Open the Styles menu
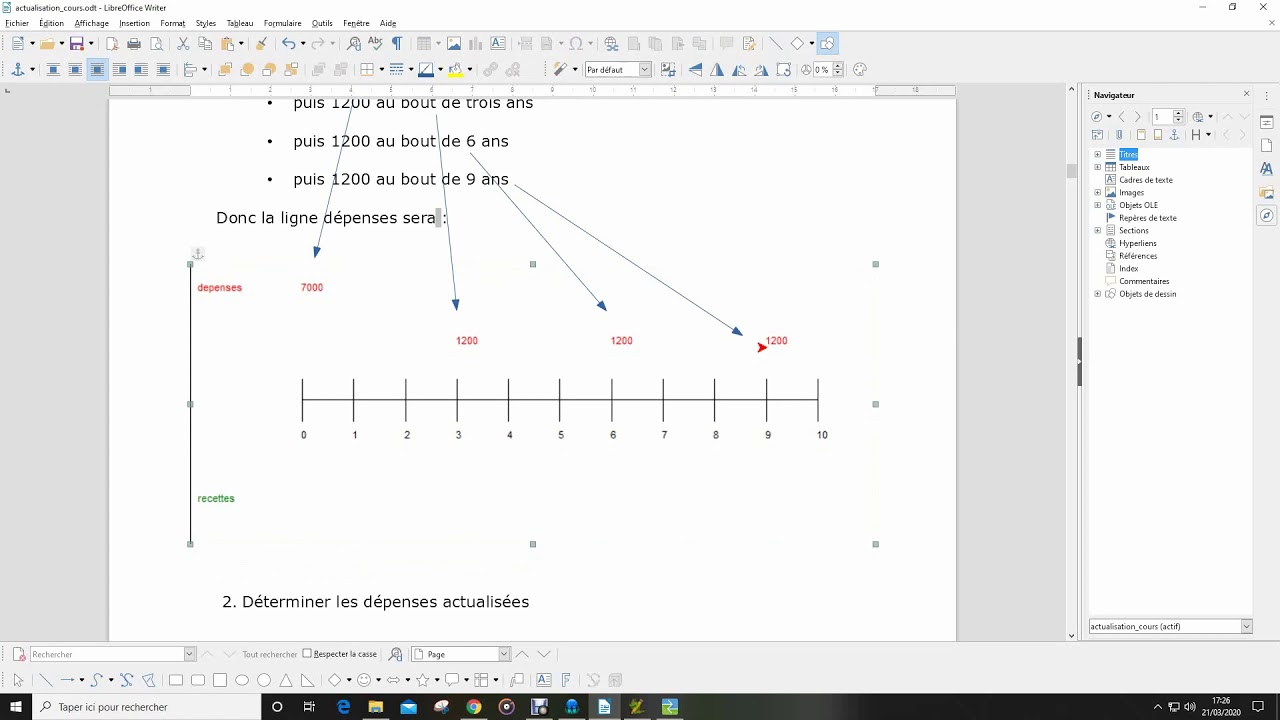The width and height of the screenshot is (1280, 720). [x=206, y=23]
